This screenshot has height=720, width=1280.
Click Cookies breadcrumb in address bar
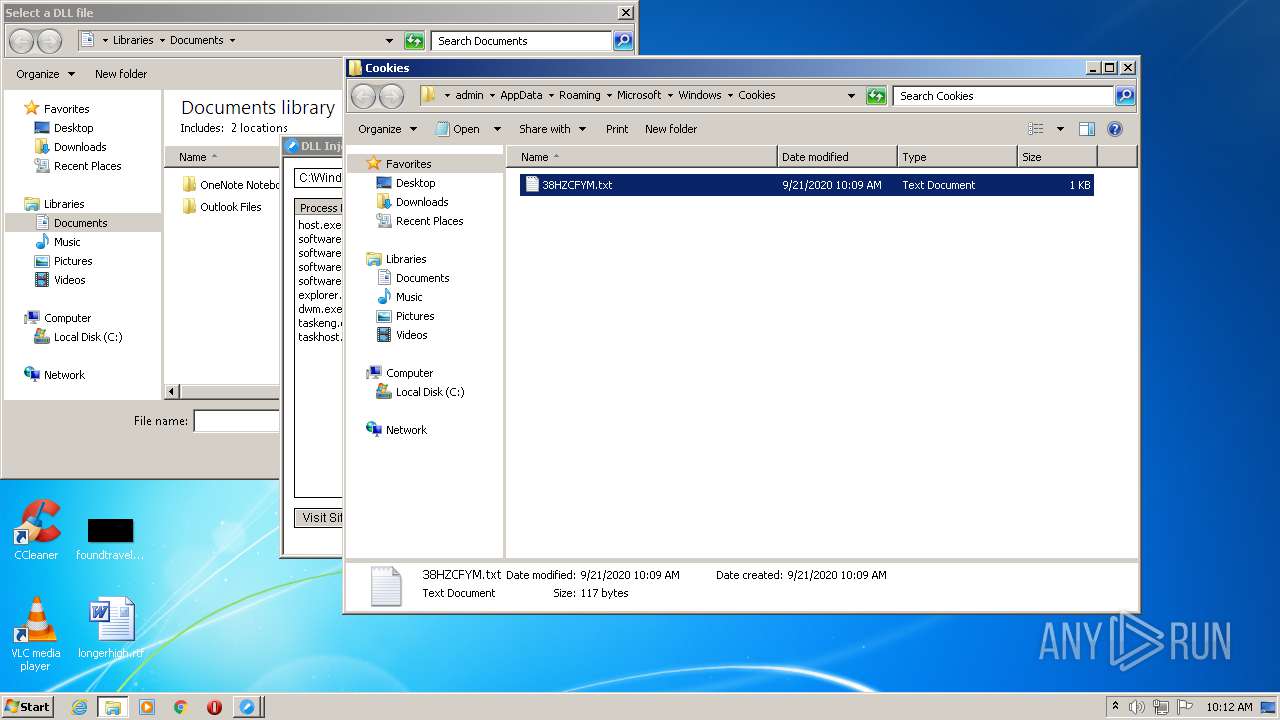757,96
